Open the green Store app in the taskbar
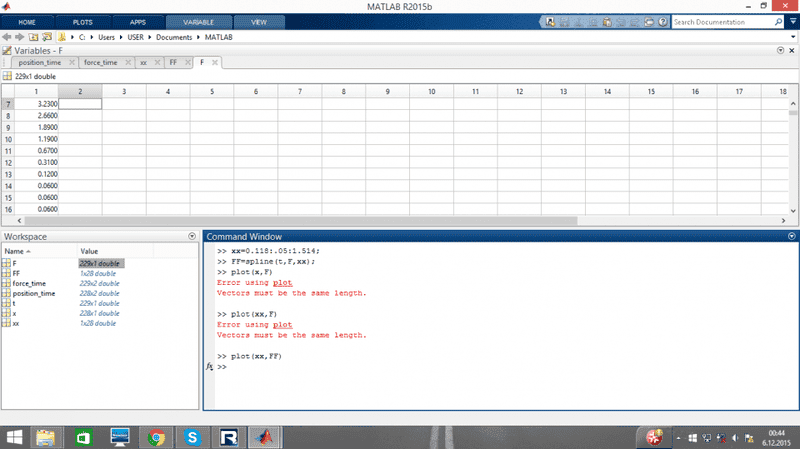The width and height of the screenshot is (800, 449). coord(83,437)
